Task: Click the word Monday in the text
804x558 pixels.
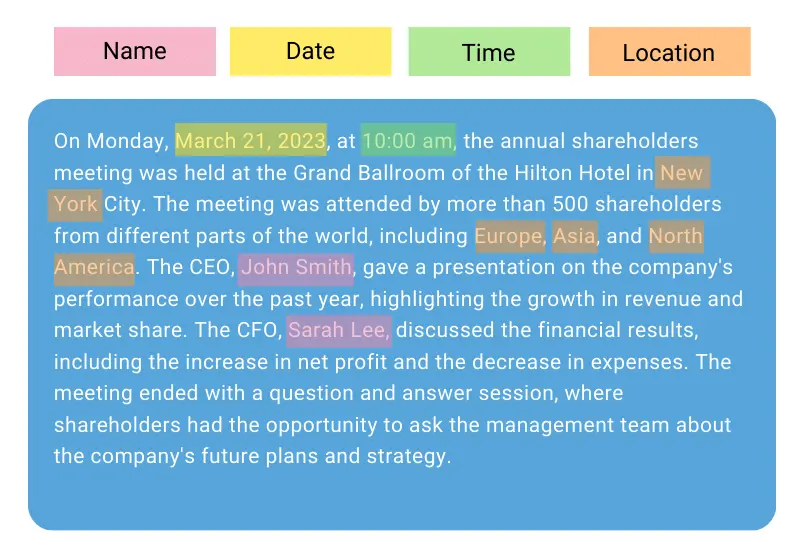Action: point(128,141)
